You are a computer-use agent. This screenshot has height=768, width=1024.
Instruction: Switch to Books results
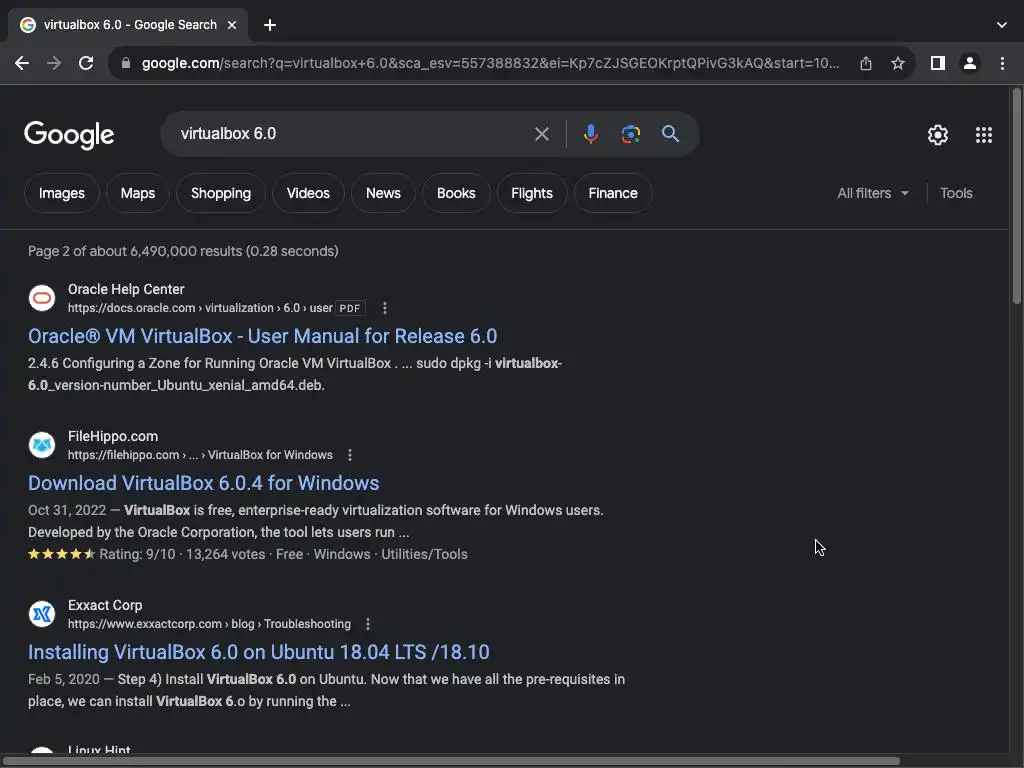point(456,193)
